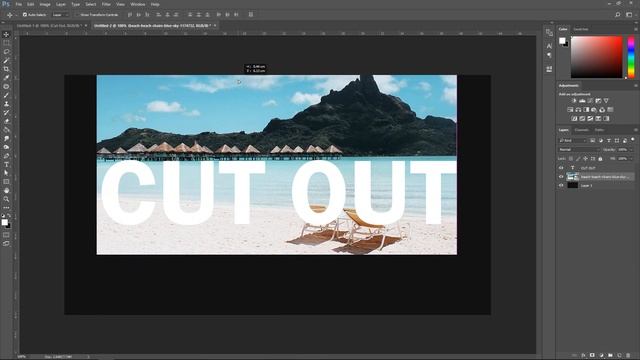Select the Rectangle shape tool

6,182
